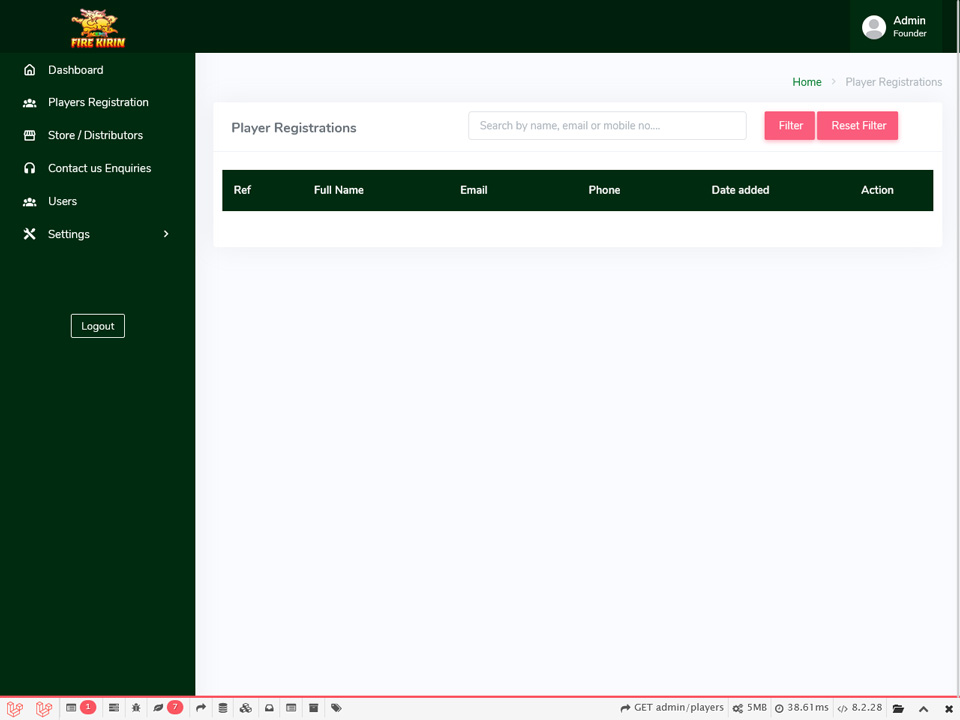Screen dimensions: 960x720
Task: Open the debugbar folder icon for previous requests
Action: point(898,708)
